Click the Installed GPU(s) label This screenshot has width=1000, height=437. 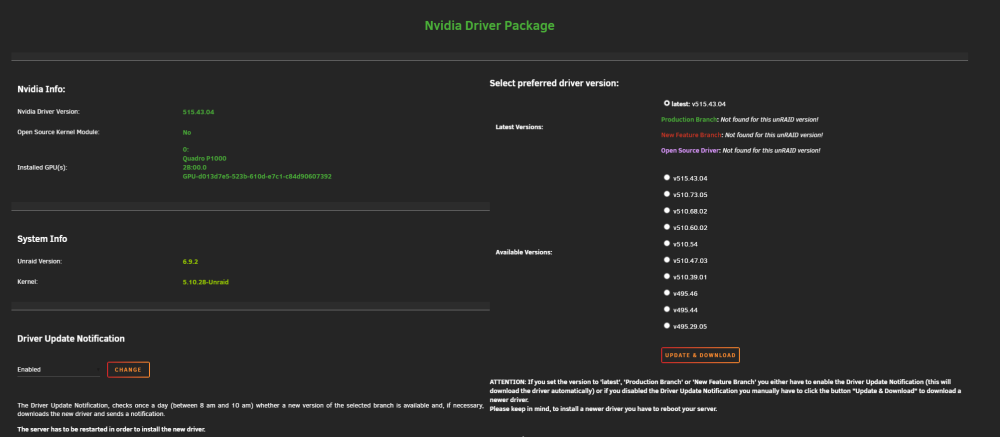[x=42, y=168]
